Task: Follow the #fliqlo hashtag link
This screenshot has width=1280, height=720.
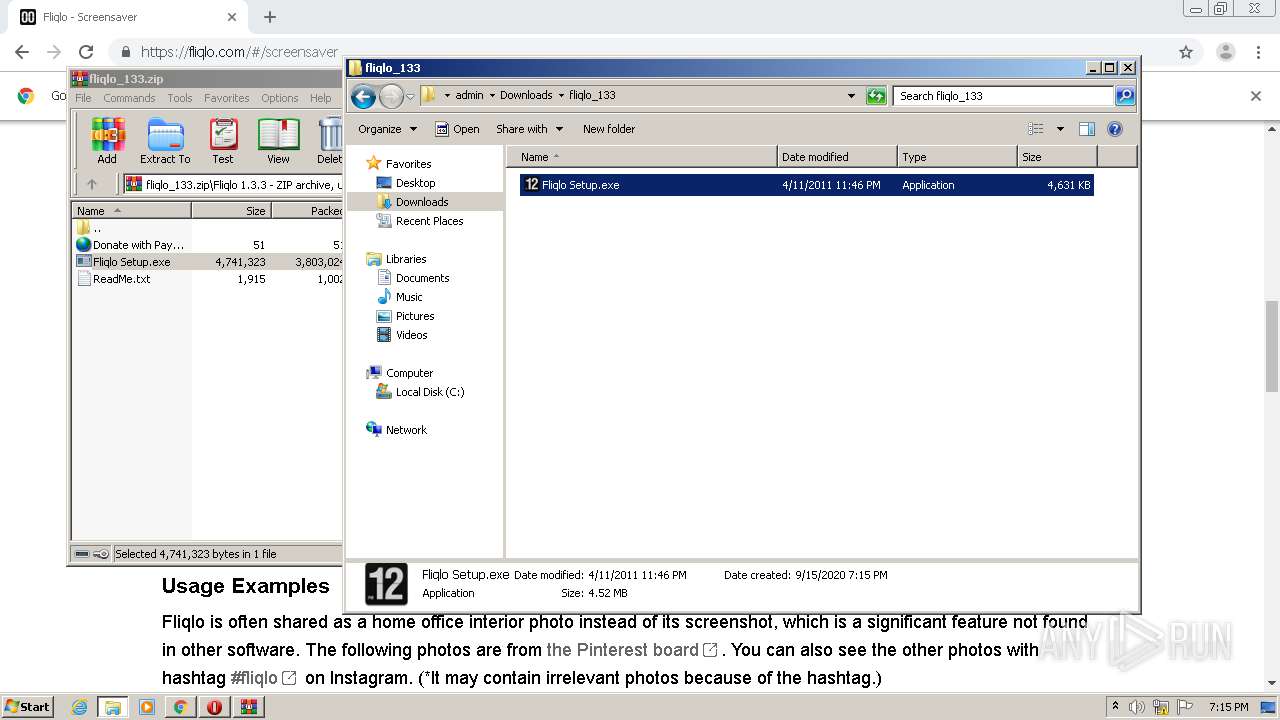Action: (x=263, y=678)
